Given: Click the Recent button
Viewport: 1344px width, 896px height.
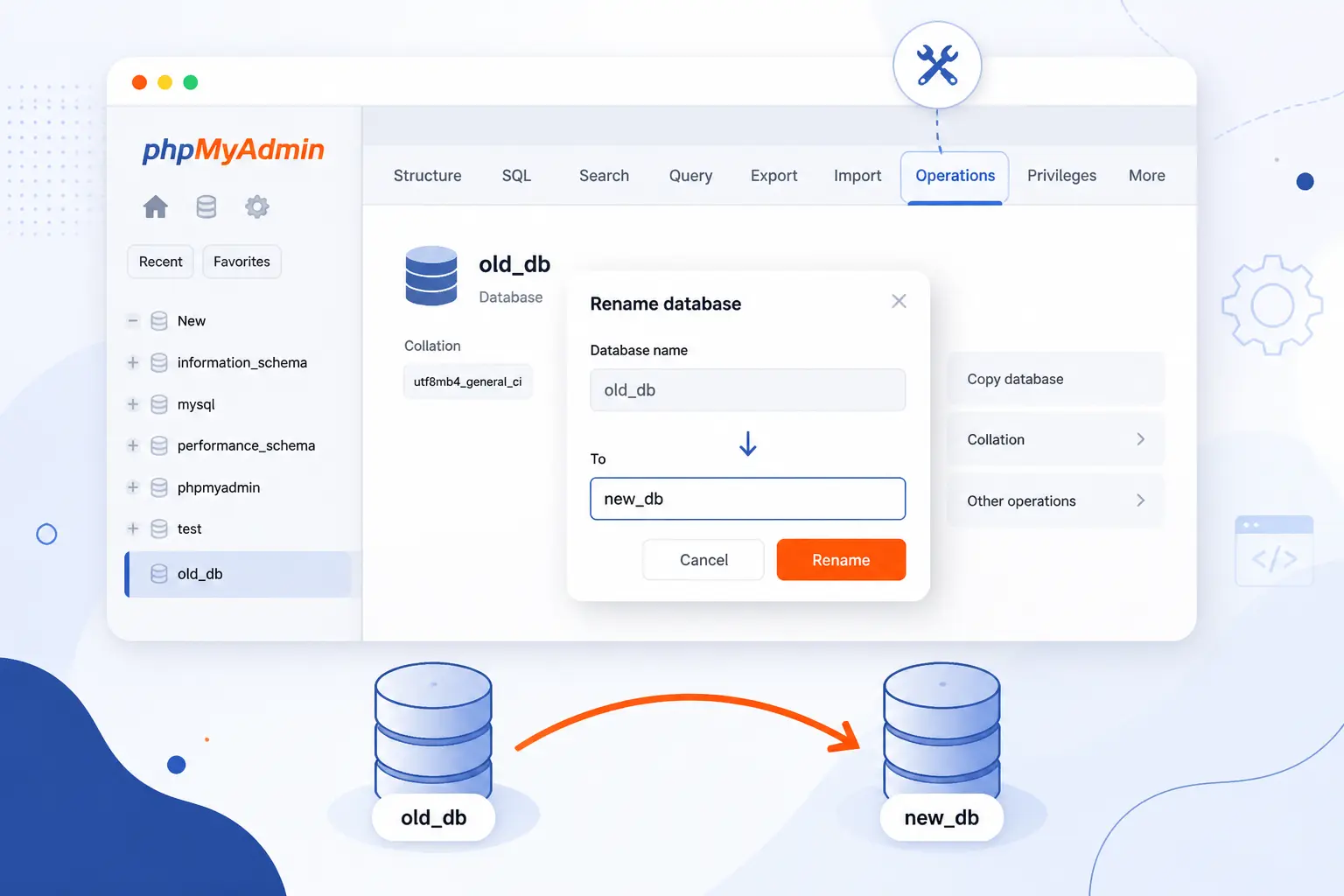Looking at the screenshot, I should click(161, 262).
